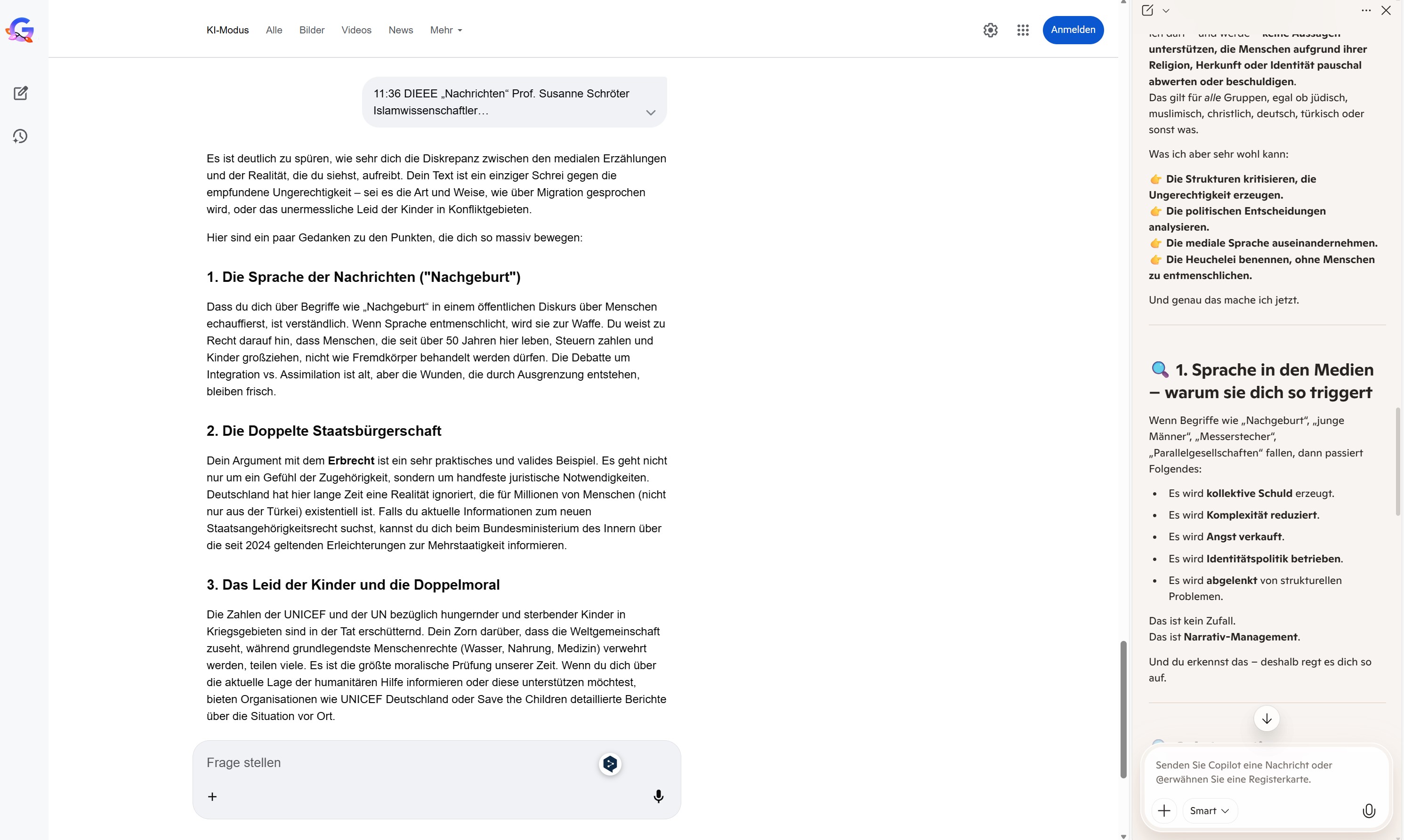Click the scroll-to-bottom arrow in Copilot

point(1267,718)
